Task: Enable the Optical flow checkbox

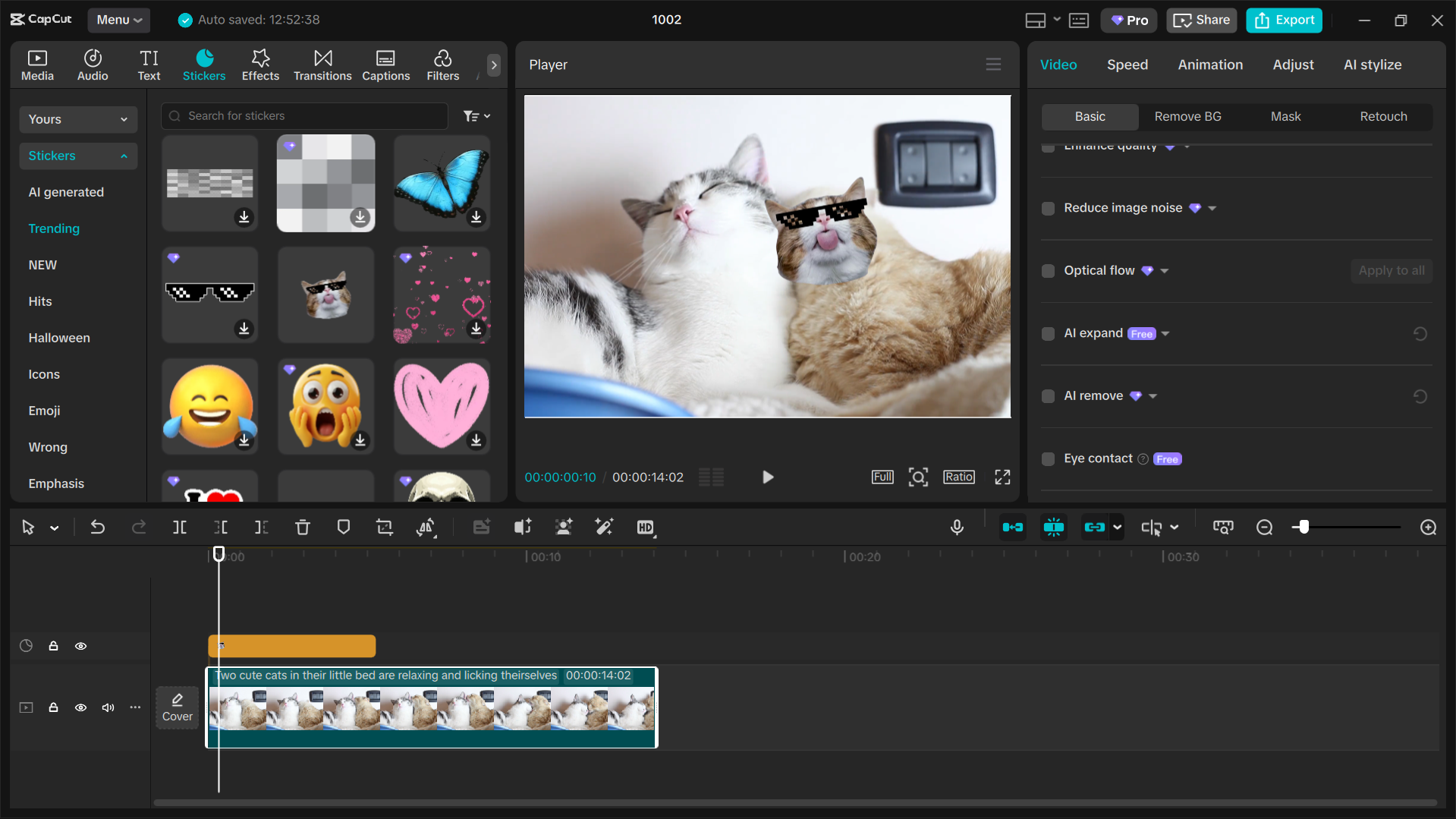Action: tap(1048, 271)
